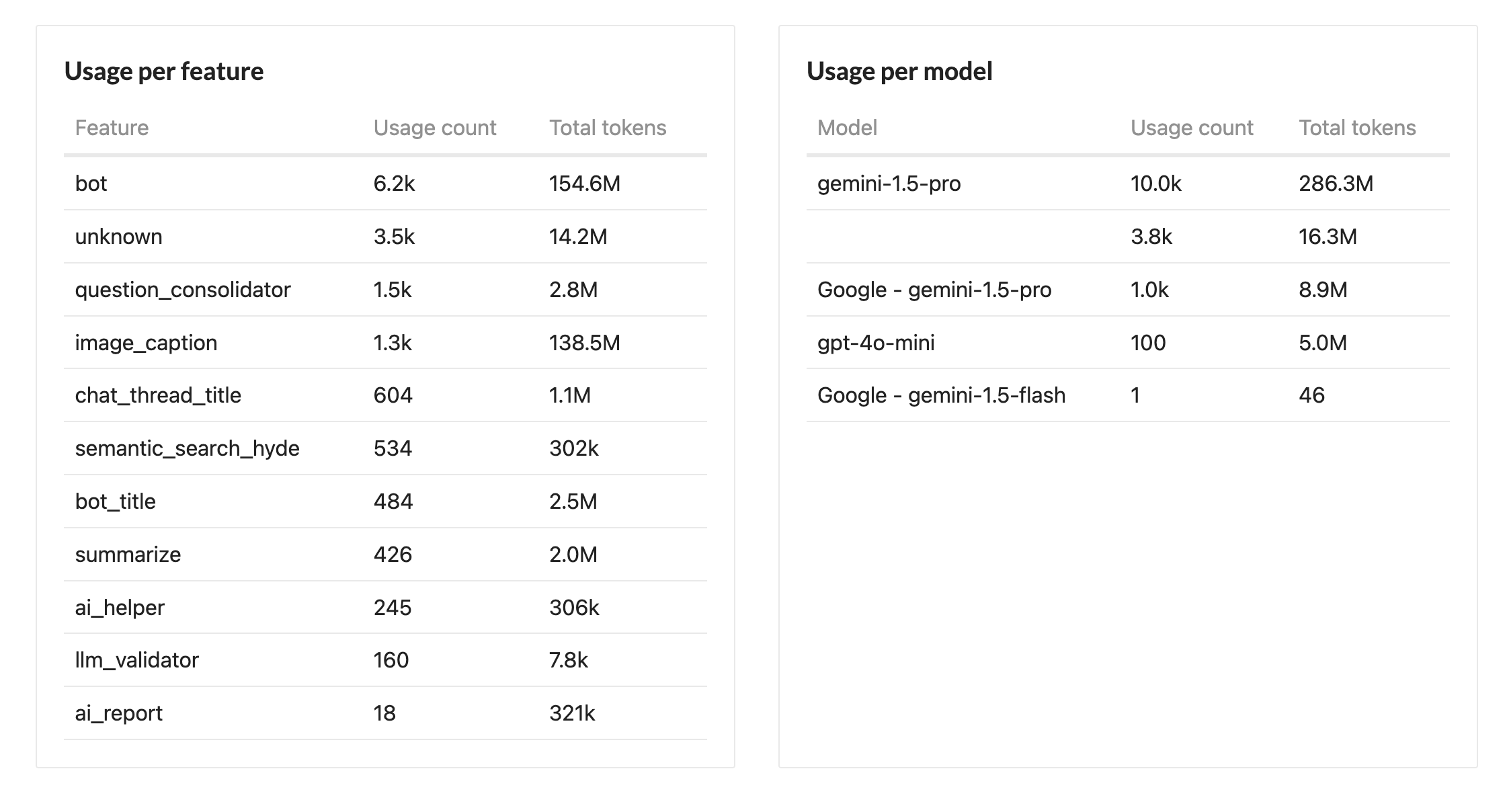Select the question_consolidator feature row
This screenshot has height=812, width=1507.
click(182, 290)
